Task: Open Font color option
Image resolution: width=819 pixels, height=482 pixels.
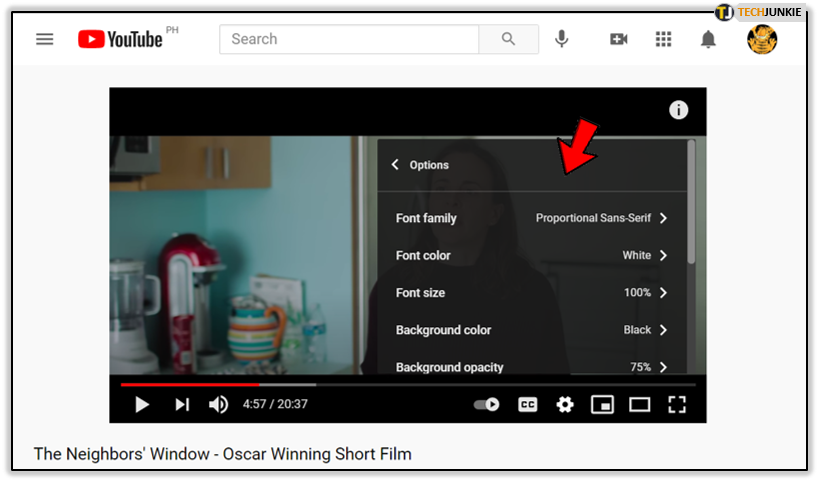Action: pyautogui.click(x=531, y=255)
